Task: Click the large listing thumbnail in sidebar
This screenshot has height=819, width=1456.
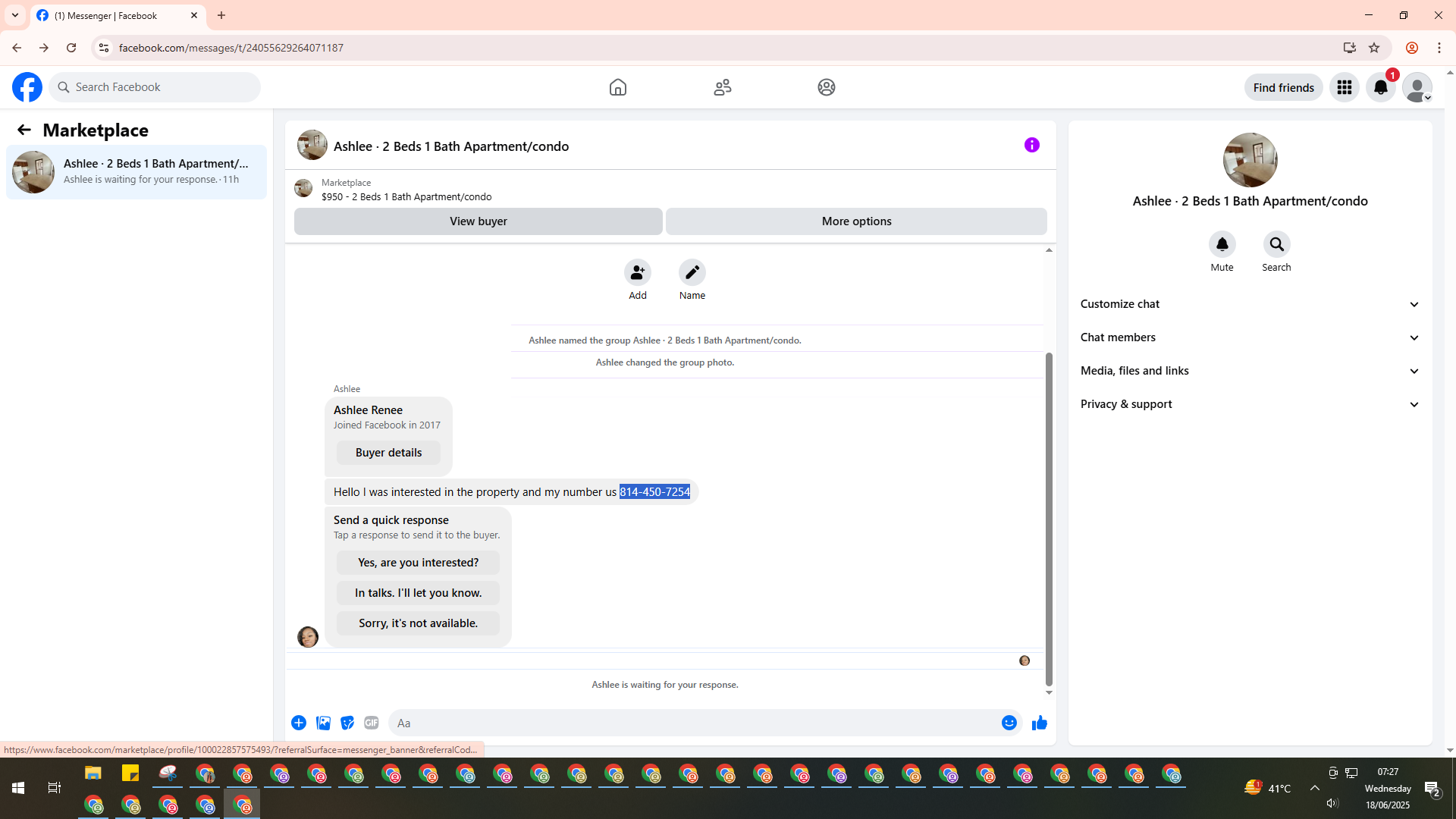Action: (x=1250, y=160)
